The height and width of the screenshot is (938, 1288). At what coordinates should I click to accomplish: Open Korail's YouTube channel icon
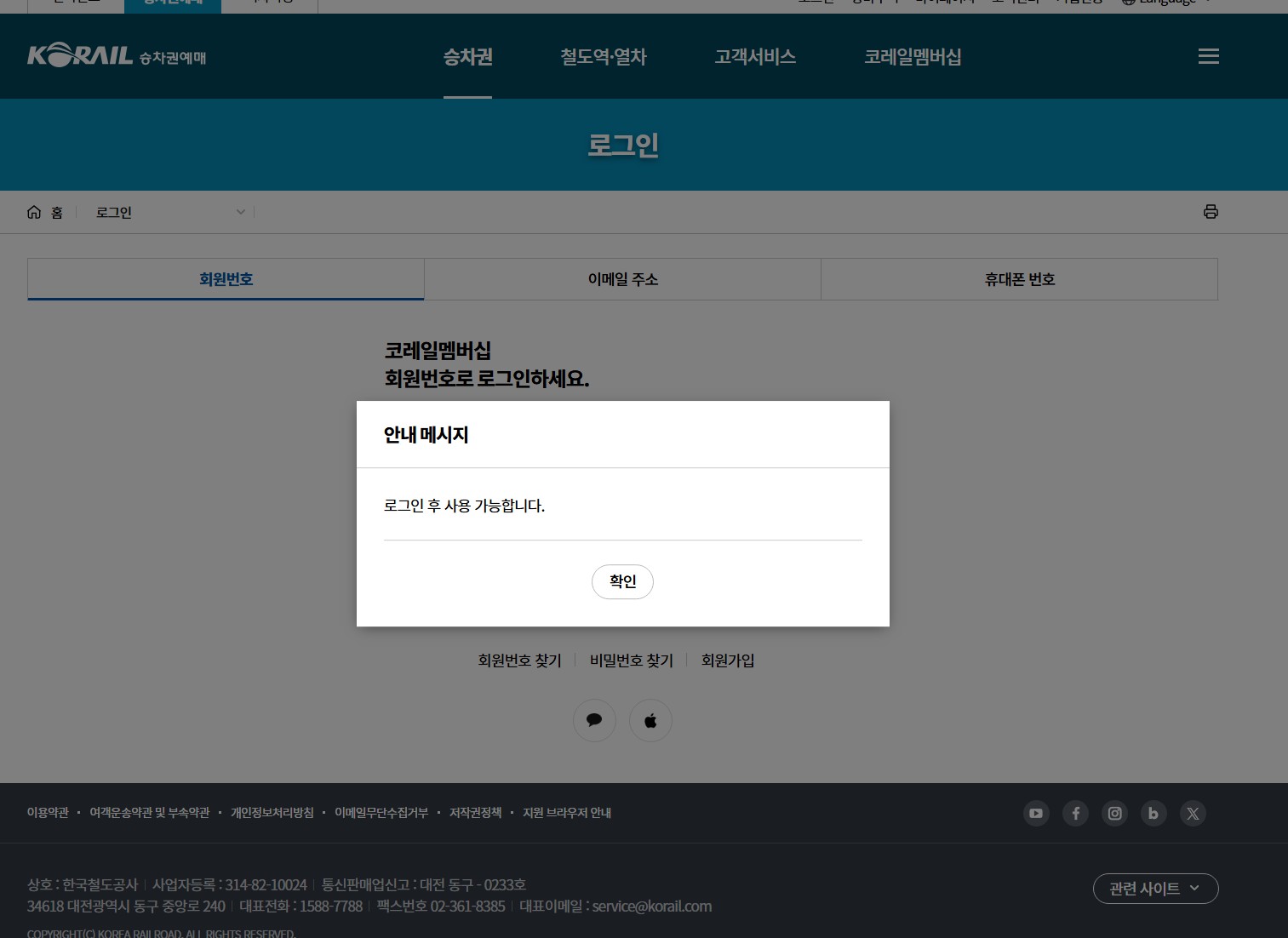coord(1036,813)
